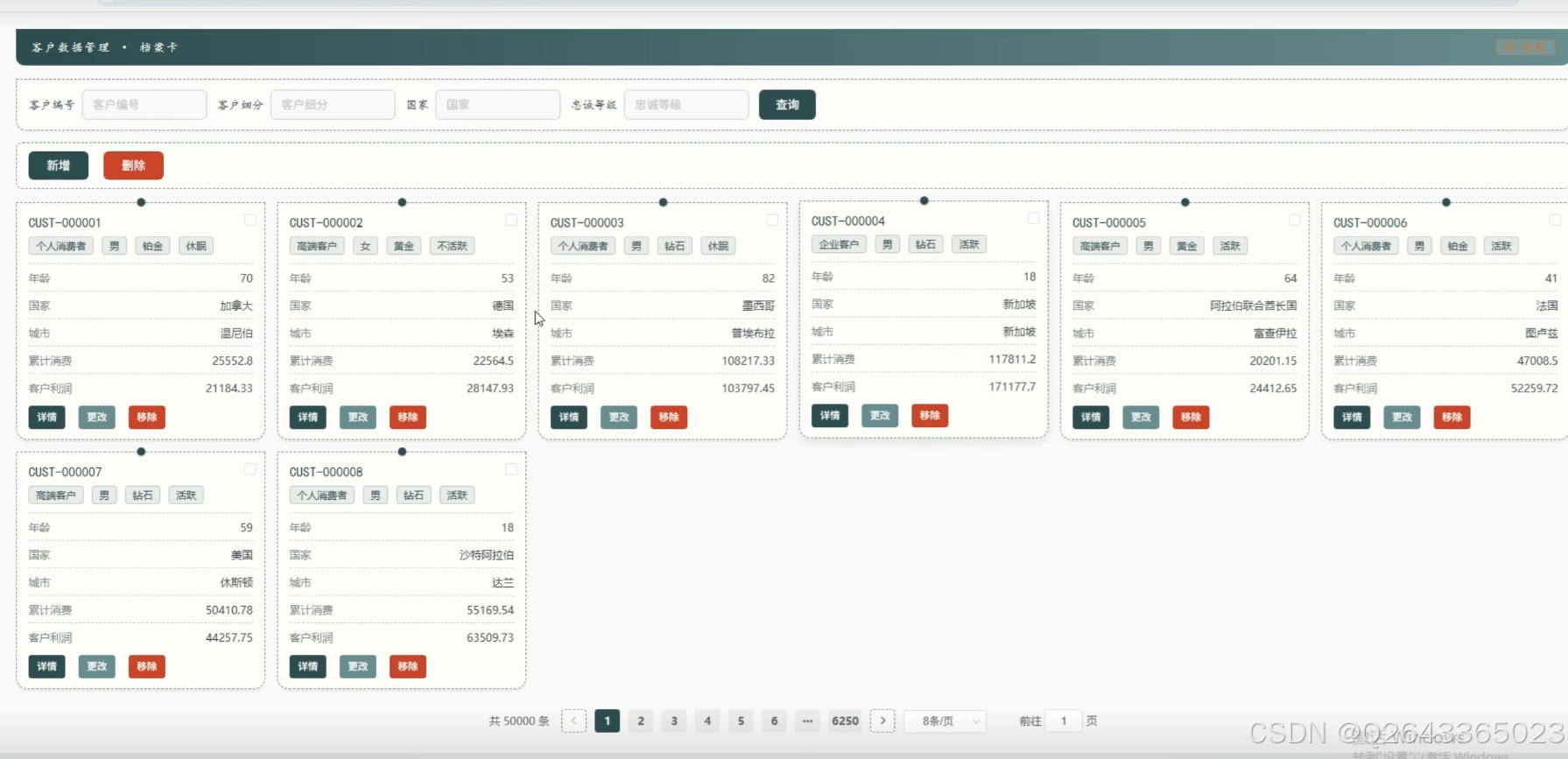Click 移除 on card CUST-000008
The image size is (1568, 759).
(408, 667)
